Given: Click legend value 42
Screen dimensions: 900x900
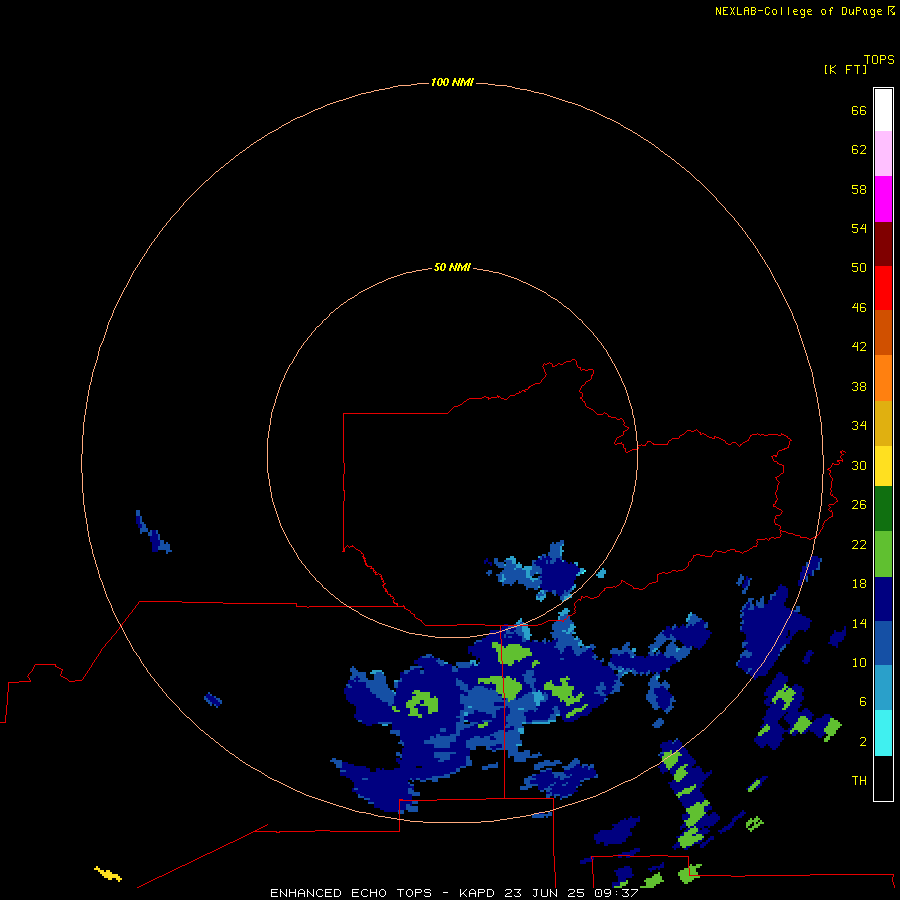Looking at the screenshot, I should pos(859,347).
